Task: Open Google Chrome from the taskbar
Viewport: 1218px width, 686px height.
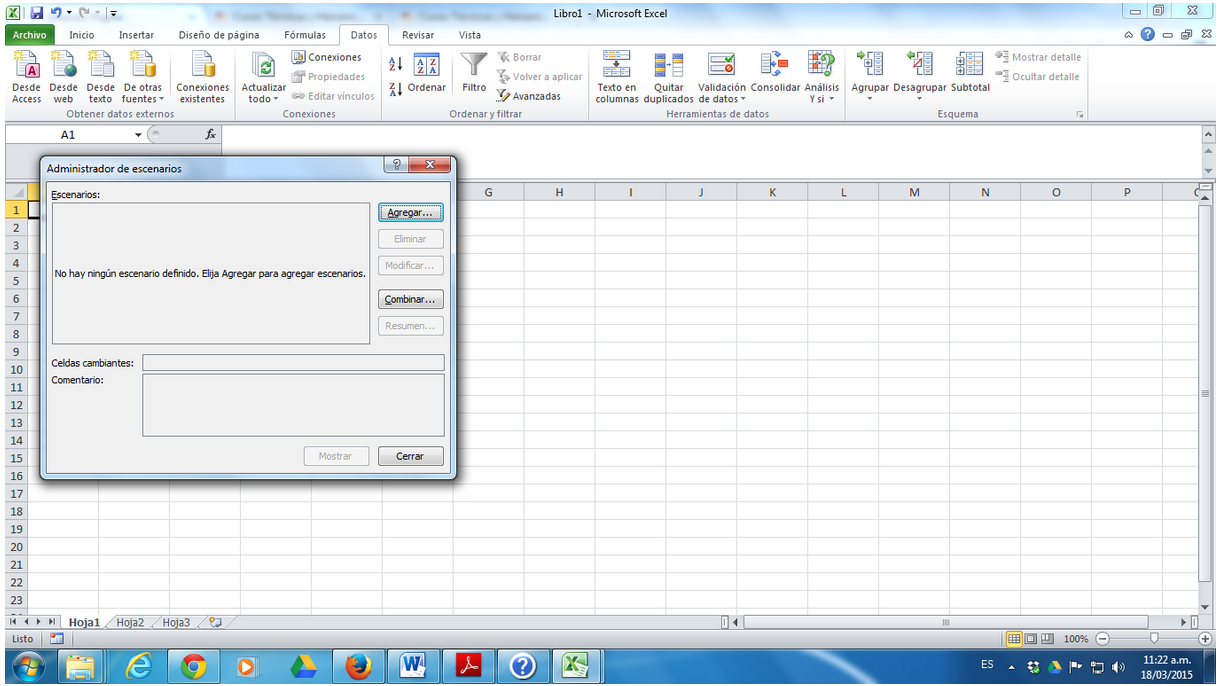Action: (x=193, y=666)
